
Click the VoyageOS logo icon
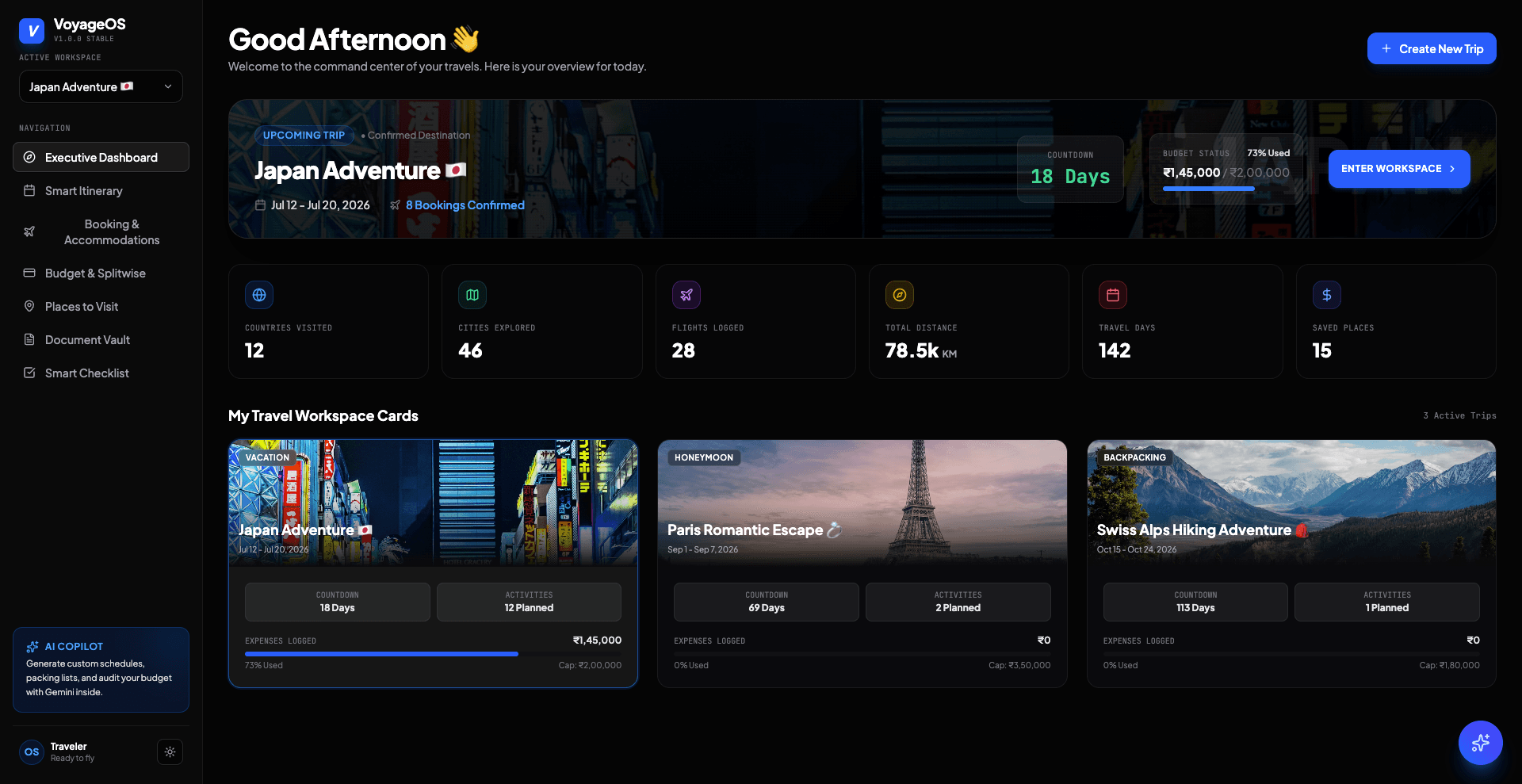(x=32, y=31)
